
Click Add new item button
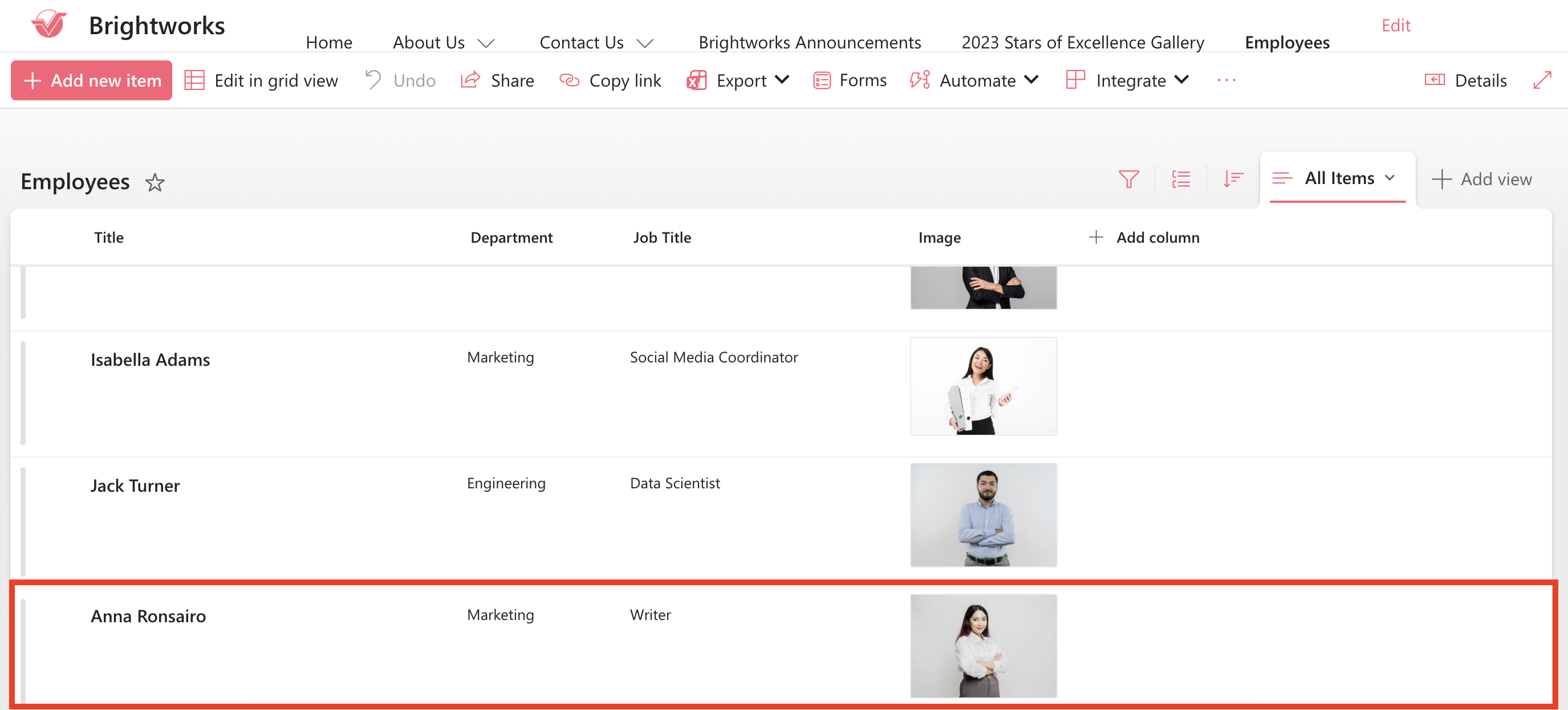coord(91,80)
